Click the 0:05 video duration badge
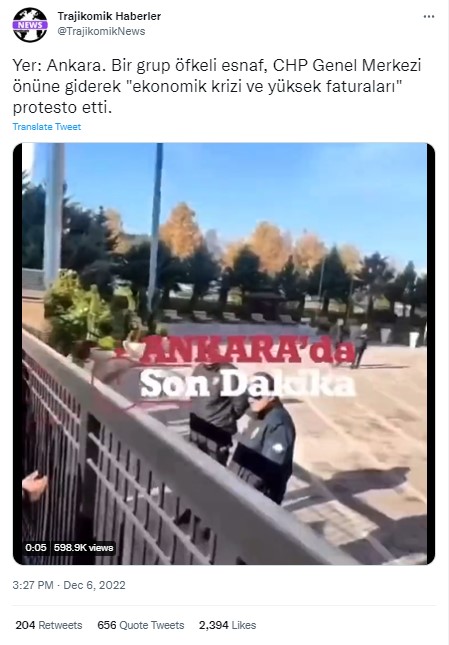This screenshot has height=645, width=449. coord(36,548)
